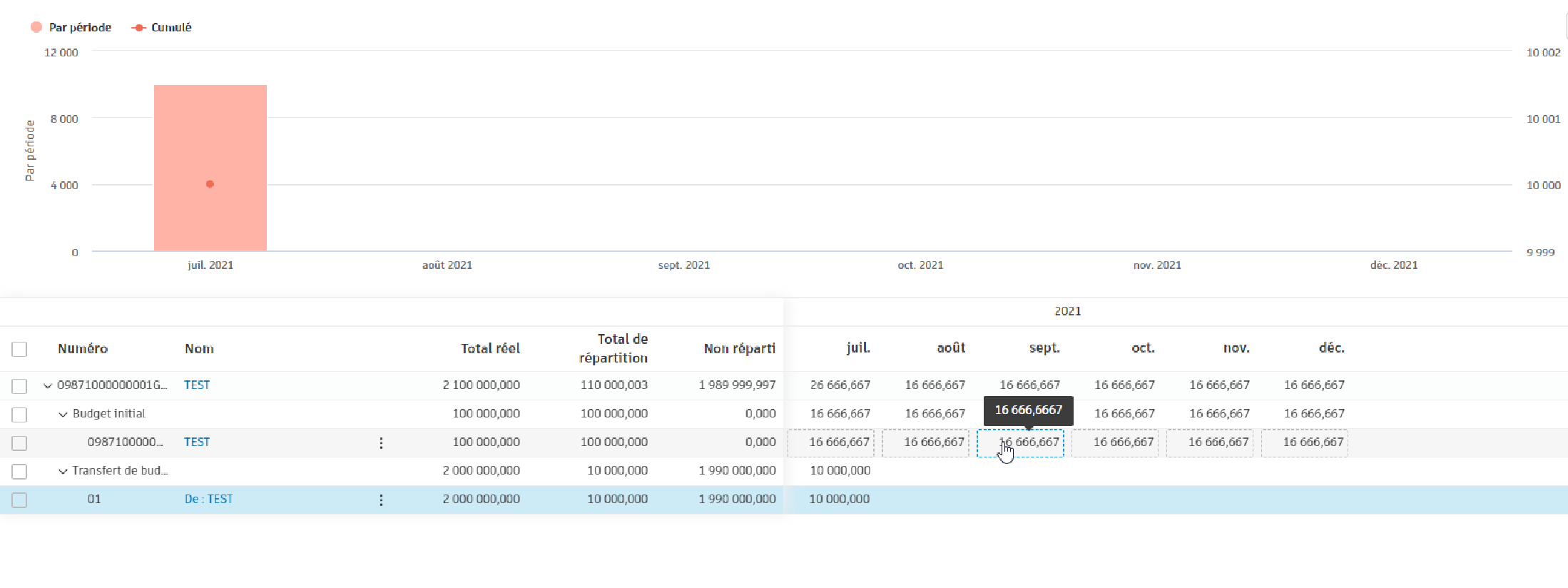This screenshot has width=1568, height=588.
Task: Click the 10 000,000 juil. value in the Transfert row
Action: 840,471
